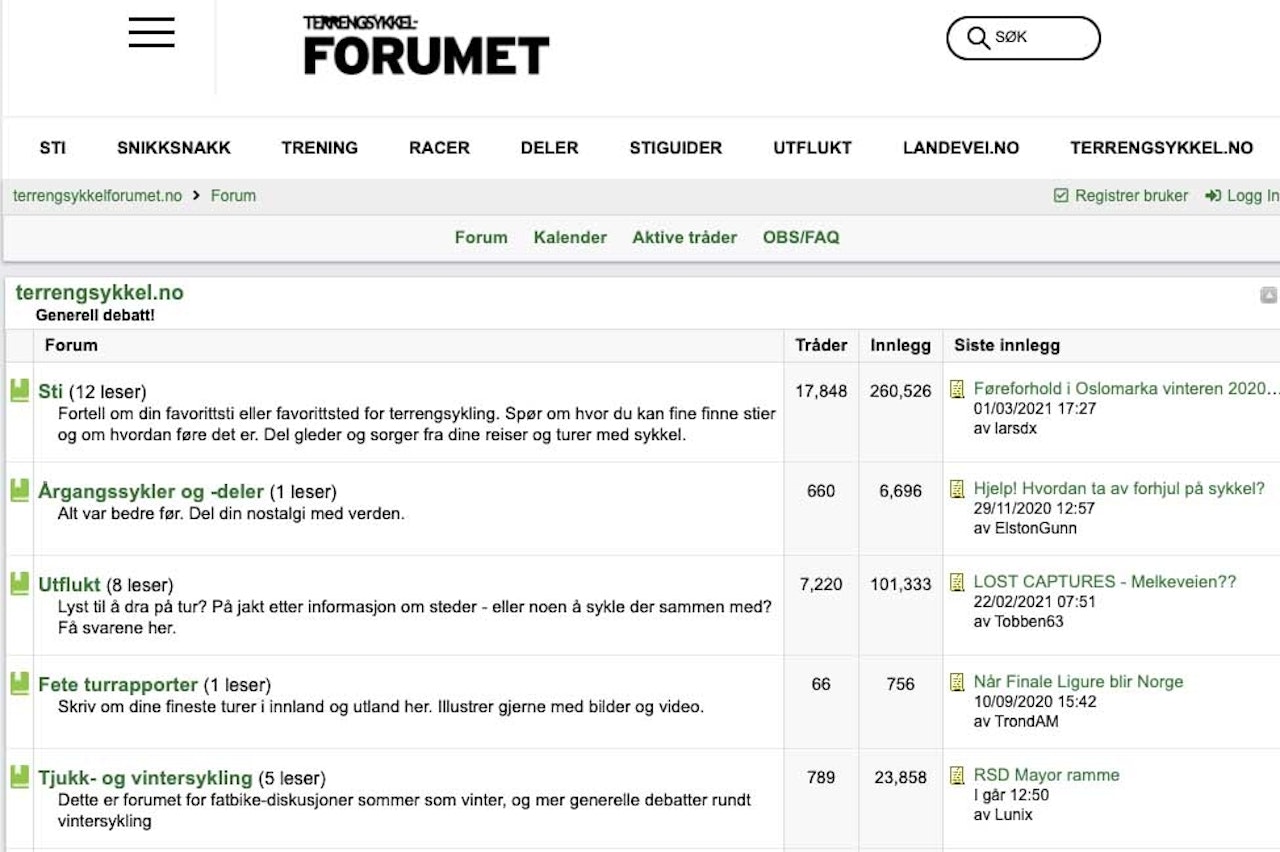Click the green icon next to Utflukt forum
Image resolution: width=1280 pixels, height=852 pixels.
pos(19,584)
